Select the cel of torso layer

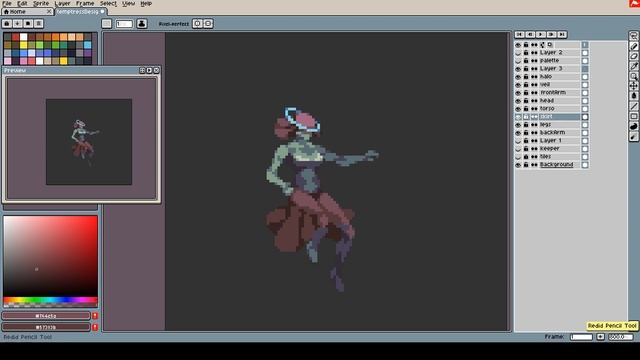585,109
